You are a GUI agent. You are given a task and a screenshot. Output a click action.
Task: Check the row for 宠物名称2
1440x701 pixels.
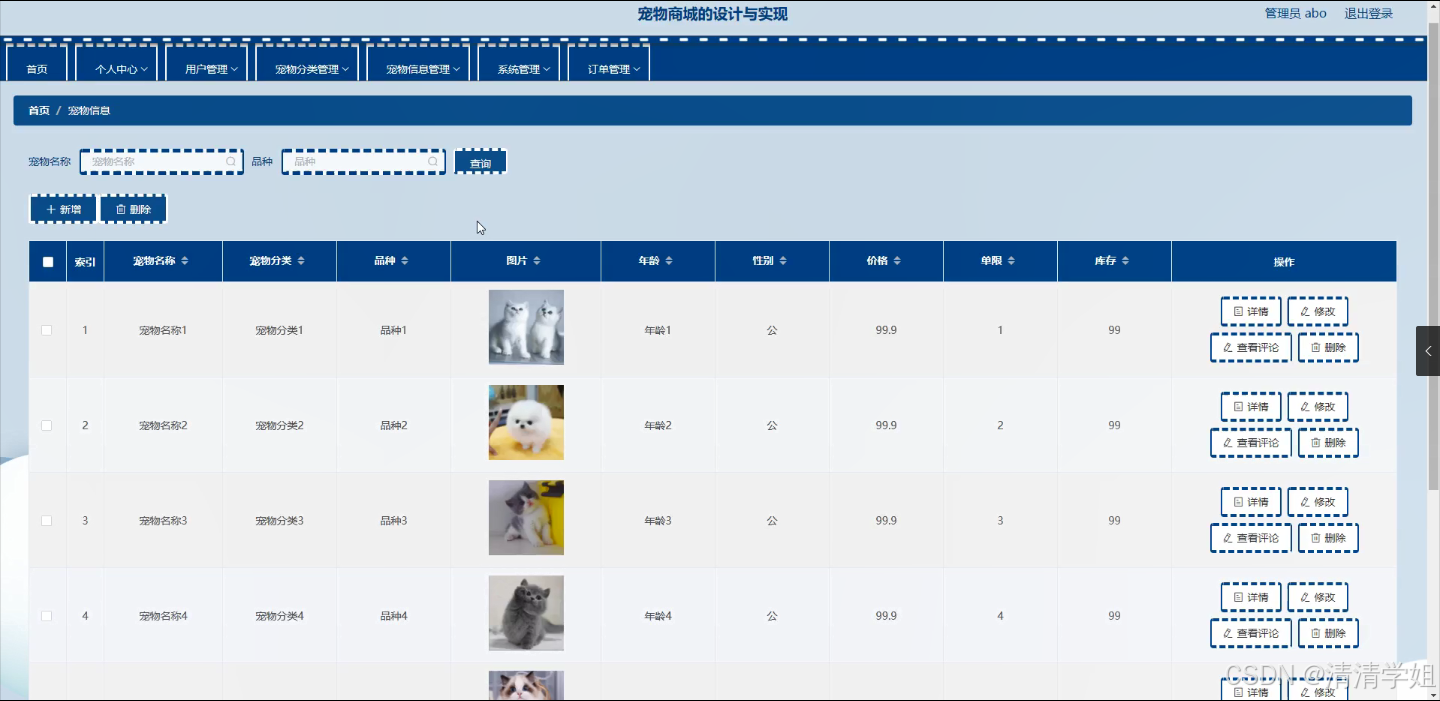coord(47,425)
